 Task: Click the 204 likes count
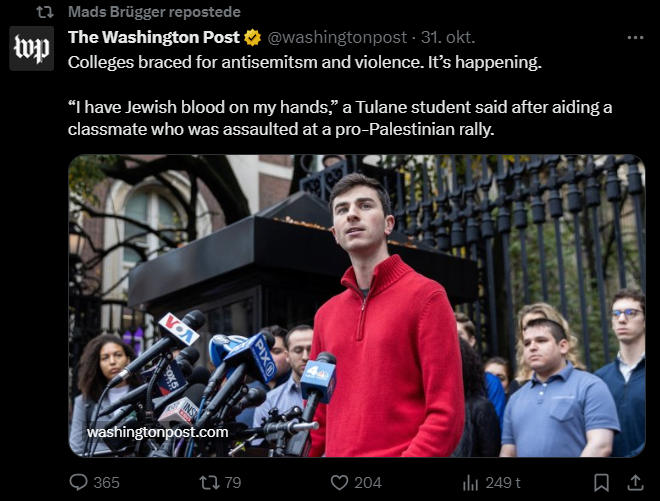point(368,482)
